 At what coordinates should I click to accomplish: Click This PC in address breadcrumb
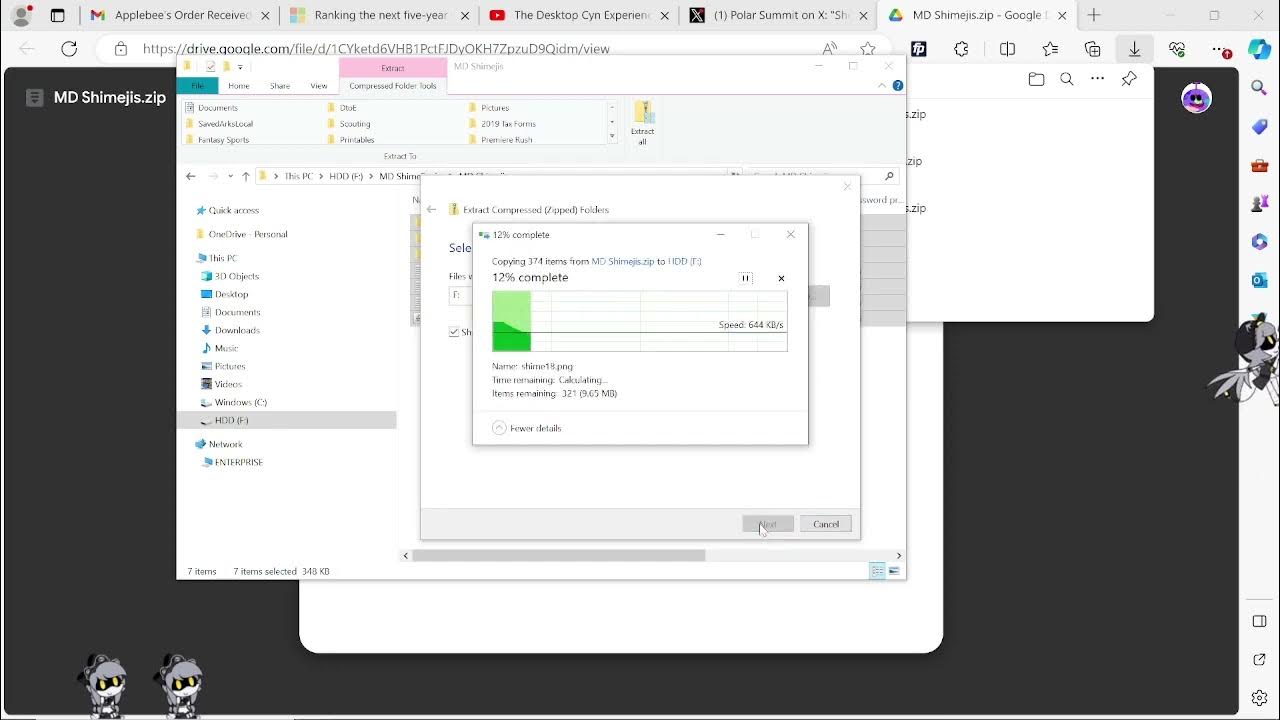(298, 176)
